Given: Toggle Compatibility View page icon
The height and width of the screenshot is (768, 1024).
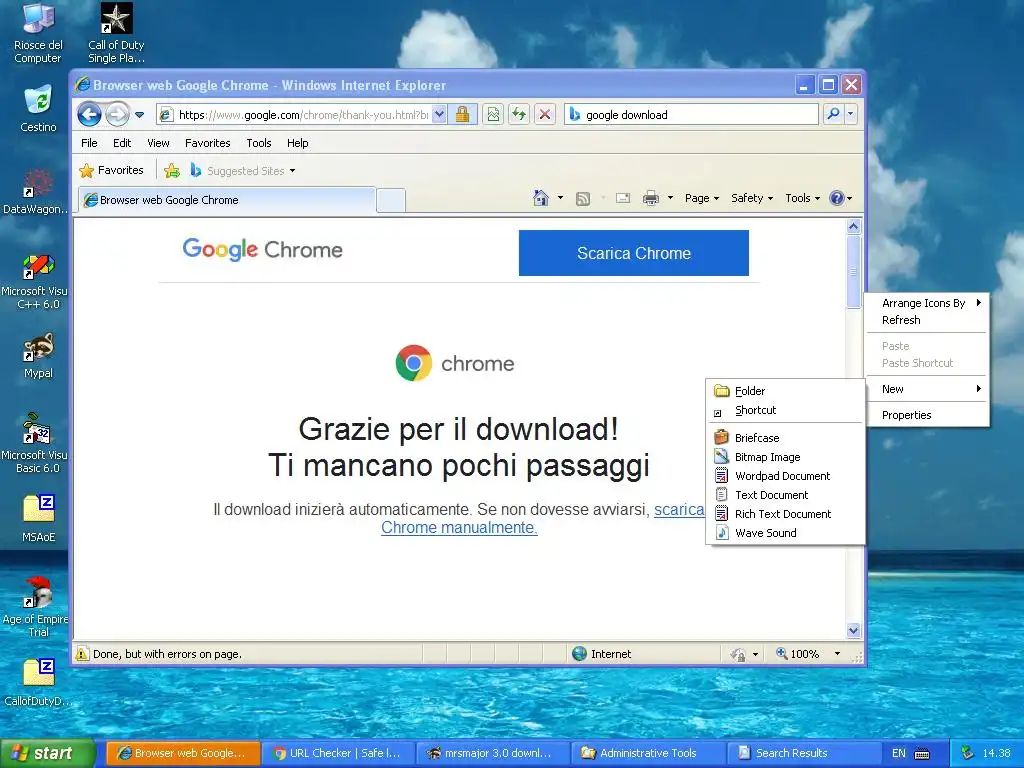Looking at the screenshot, I should click(x=493, y=115).
